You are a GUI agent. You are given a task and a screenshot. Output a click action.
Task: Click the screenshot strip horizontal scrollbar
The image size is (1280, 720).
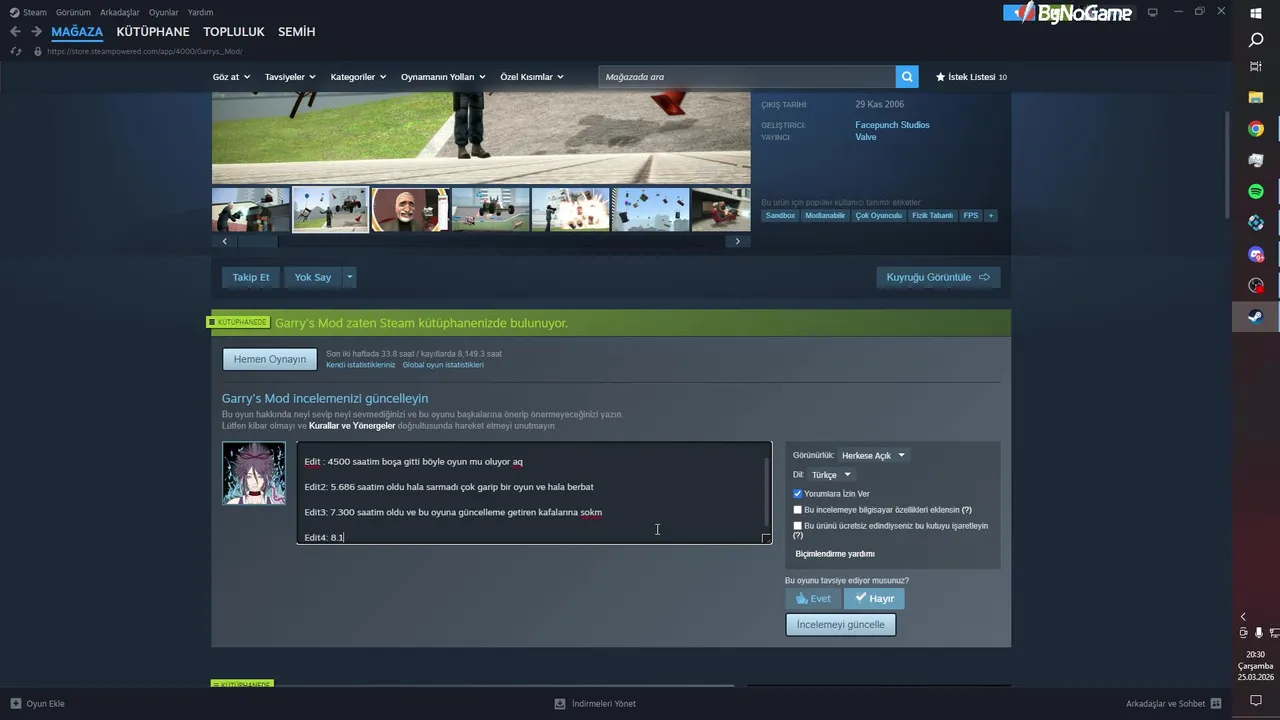coord(257,241)
